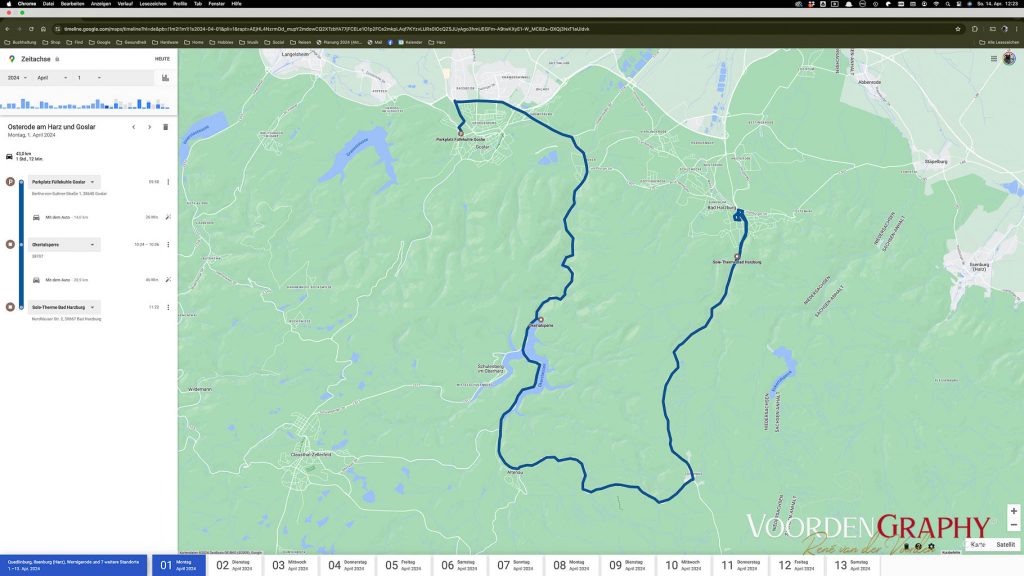Click the HEUTE button
This screenshot has height=576, width=1024.
tap(162, 59)
